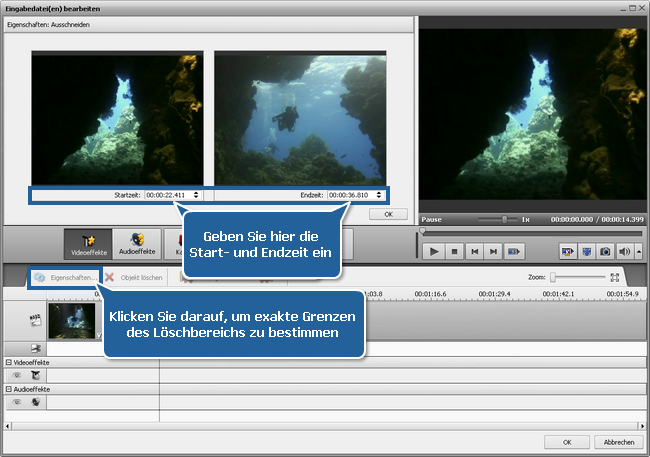
Task: Click Abbrechen to cancel editing
Action: pos(614,441)
